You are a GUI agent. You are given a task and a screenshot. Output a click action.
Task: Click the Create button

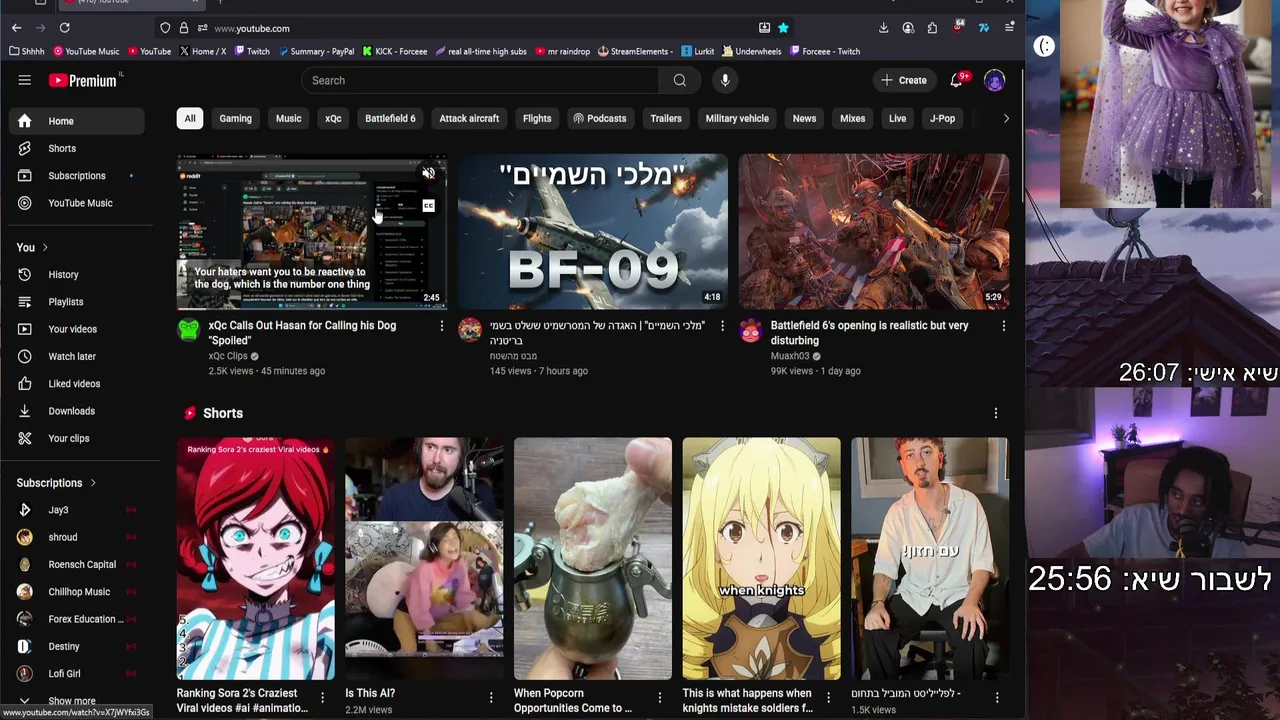coord(903,80)
